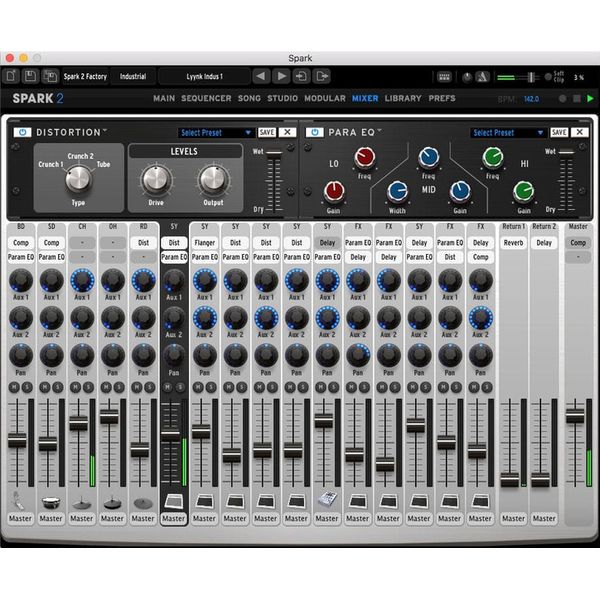Open Return 1 Reverb effect slot
The image size is (600, 600).
click(513, 243)
